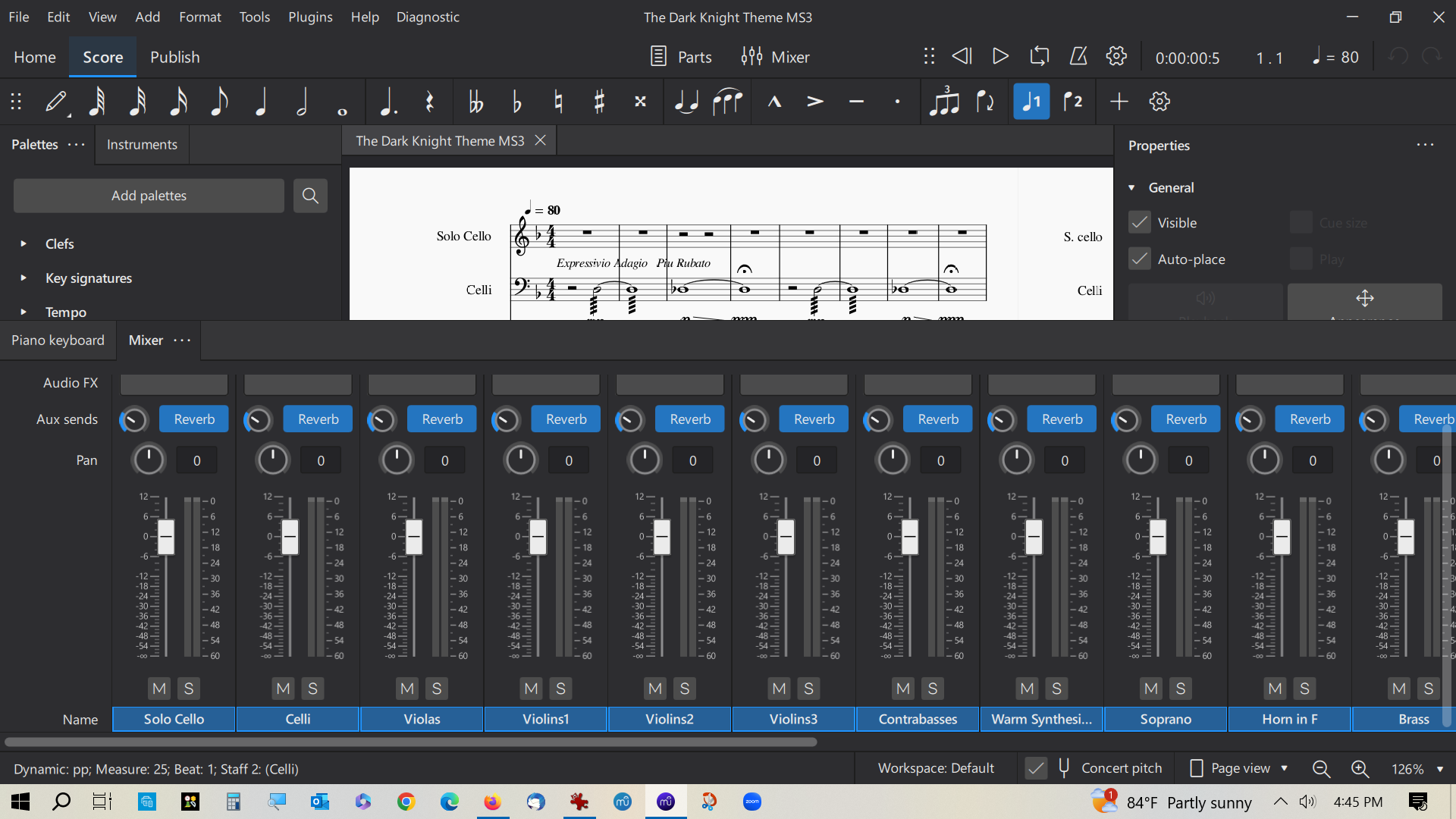Collapse the General properties section

(1133, 187)
